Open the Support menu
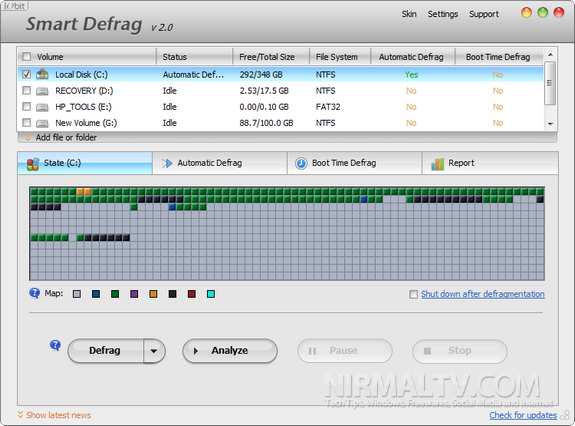575x426 pixels. click(484, 14)
